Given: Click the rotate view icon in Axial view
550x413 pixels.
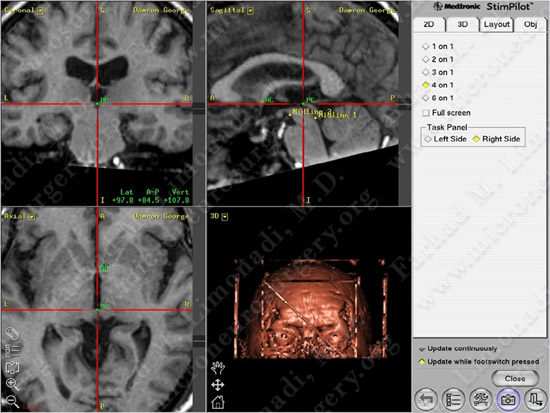Looking at the screenshot, I should coord(13,367).
